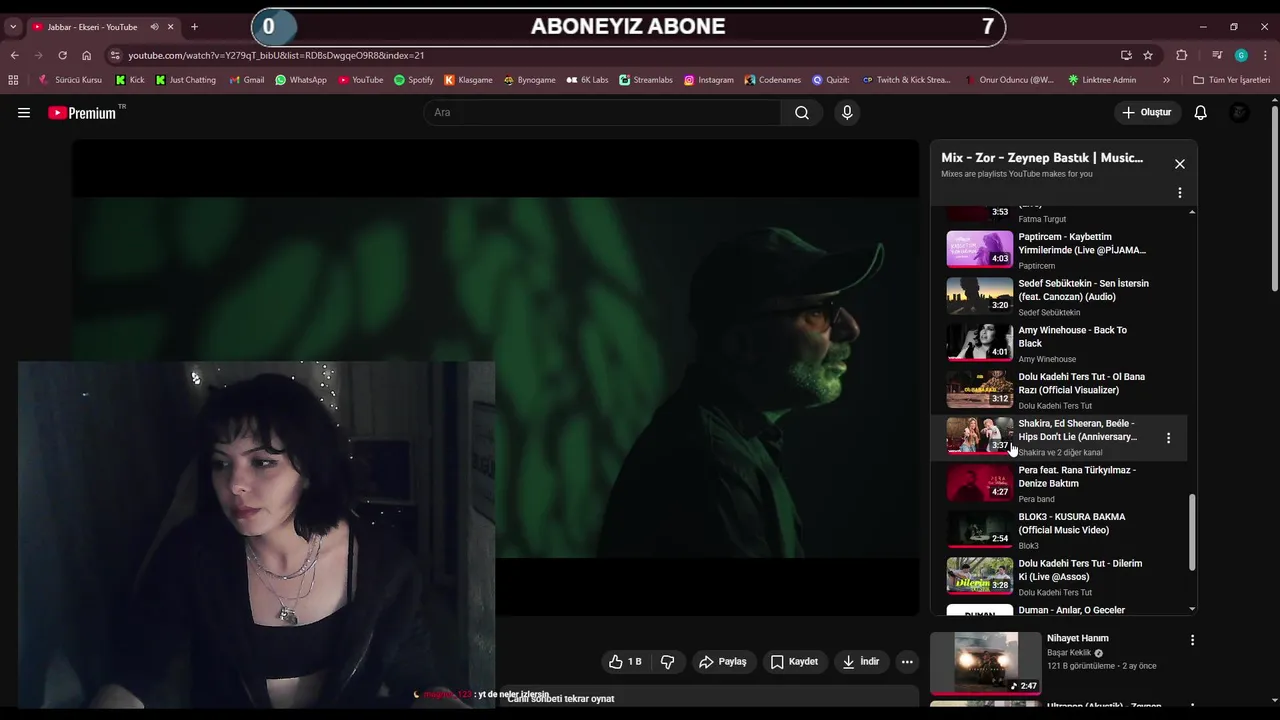The height and width of the screenshot is (720, 1280).
Task: Click the Oluştur create button
Action: pos(1146,113)
